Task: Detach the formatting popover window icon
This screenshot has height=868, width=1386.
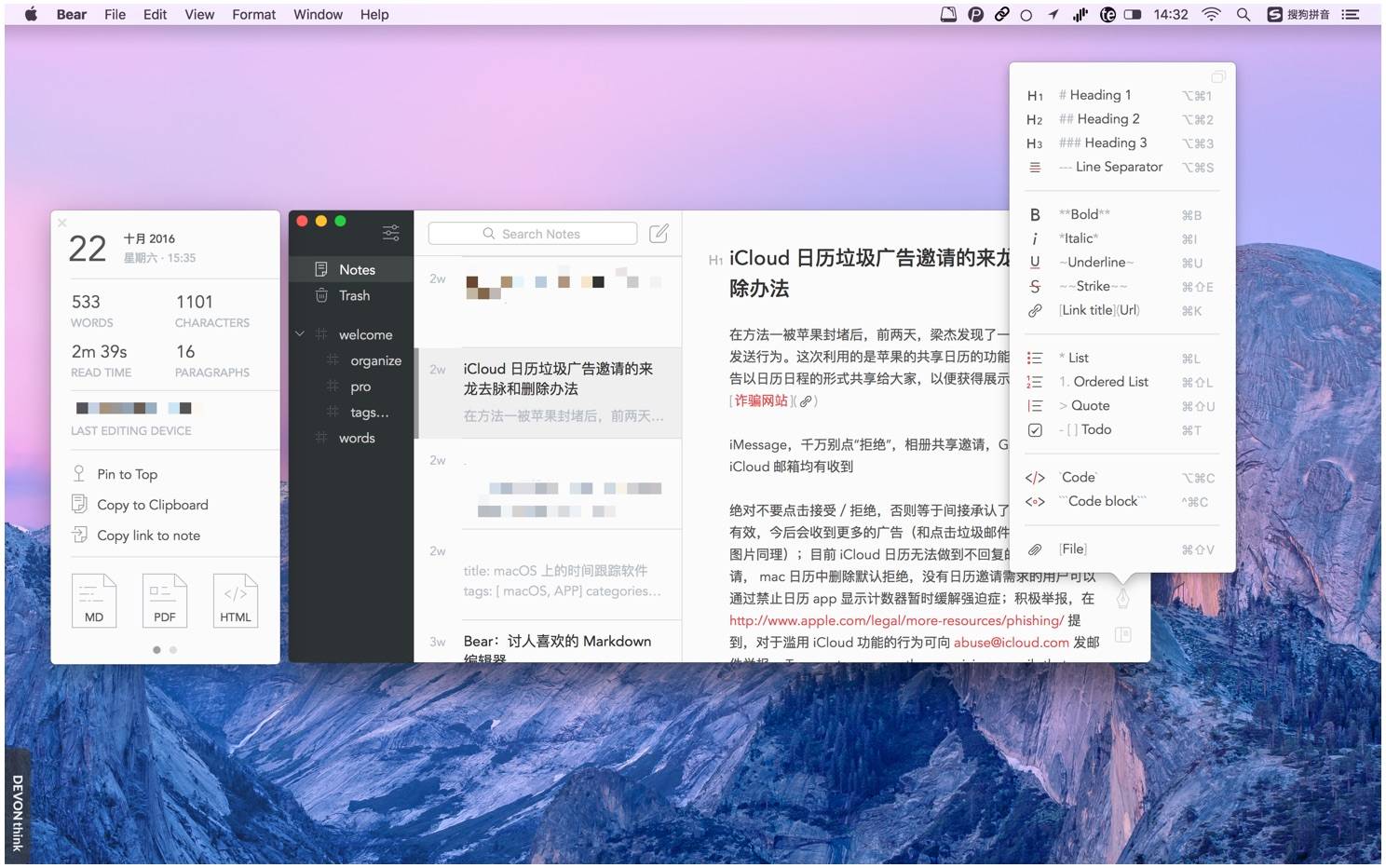Action: [x=1217, y=77]
